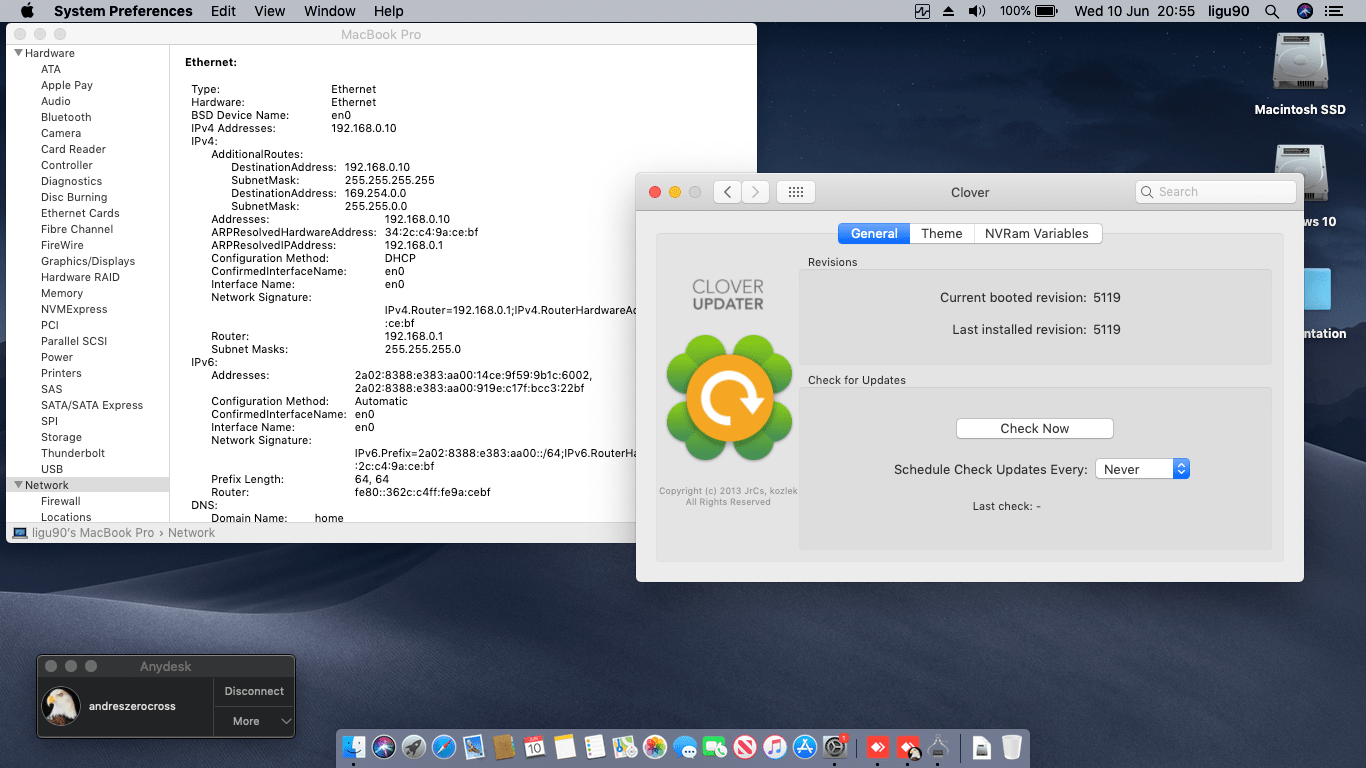Open the Window menu
This screenshot has height=768, width=1366.
330,11
